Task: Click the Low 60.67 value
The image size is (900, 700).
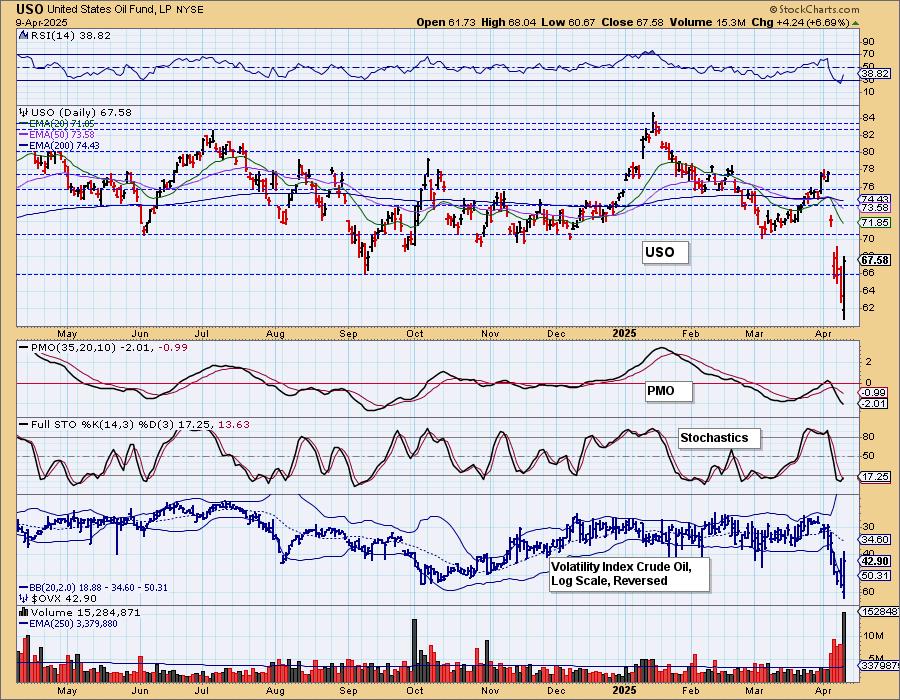Action: (x=568, y=22)
